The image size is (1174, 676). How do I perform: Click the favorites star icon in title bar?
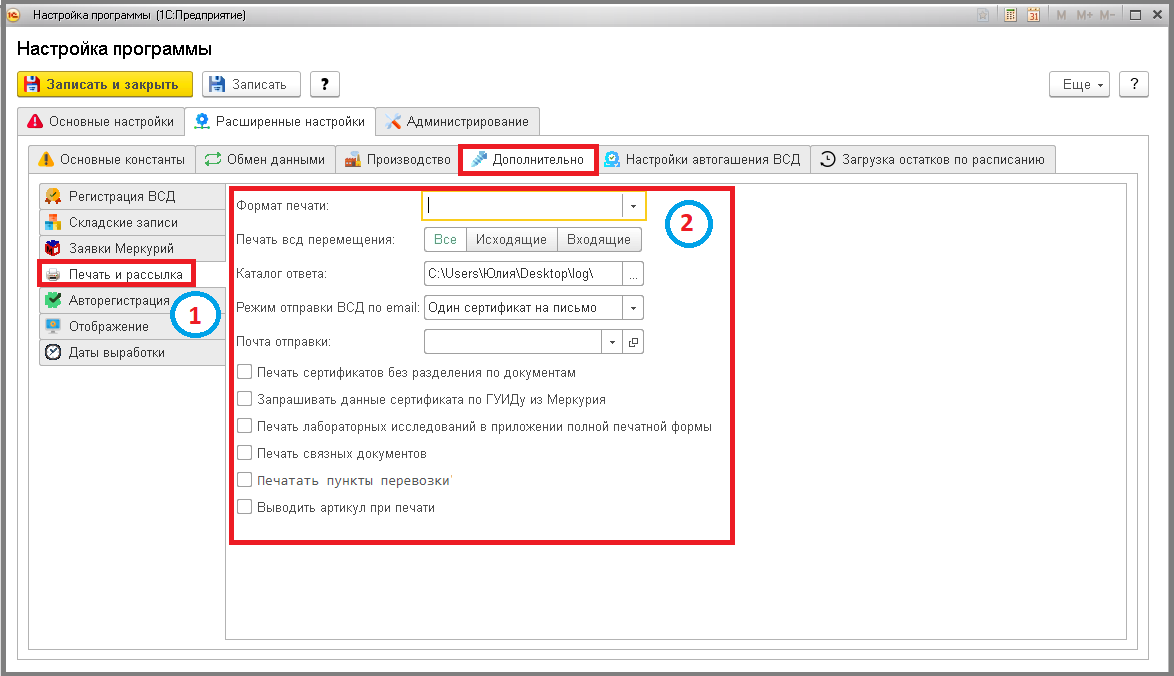(983, 15)
